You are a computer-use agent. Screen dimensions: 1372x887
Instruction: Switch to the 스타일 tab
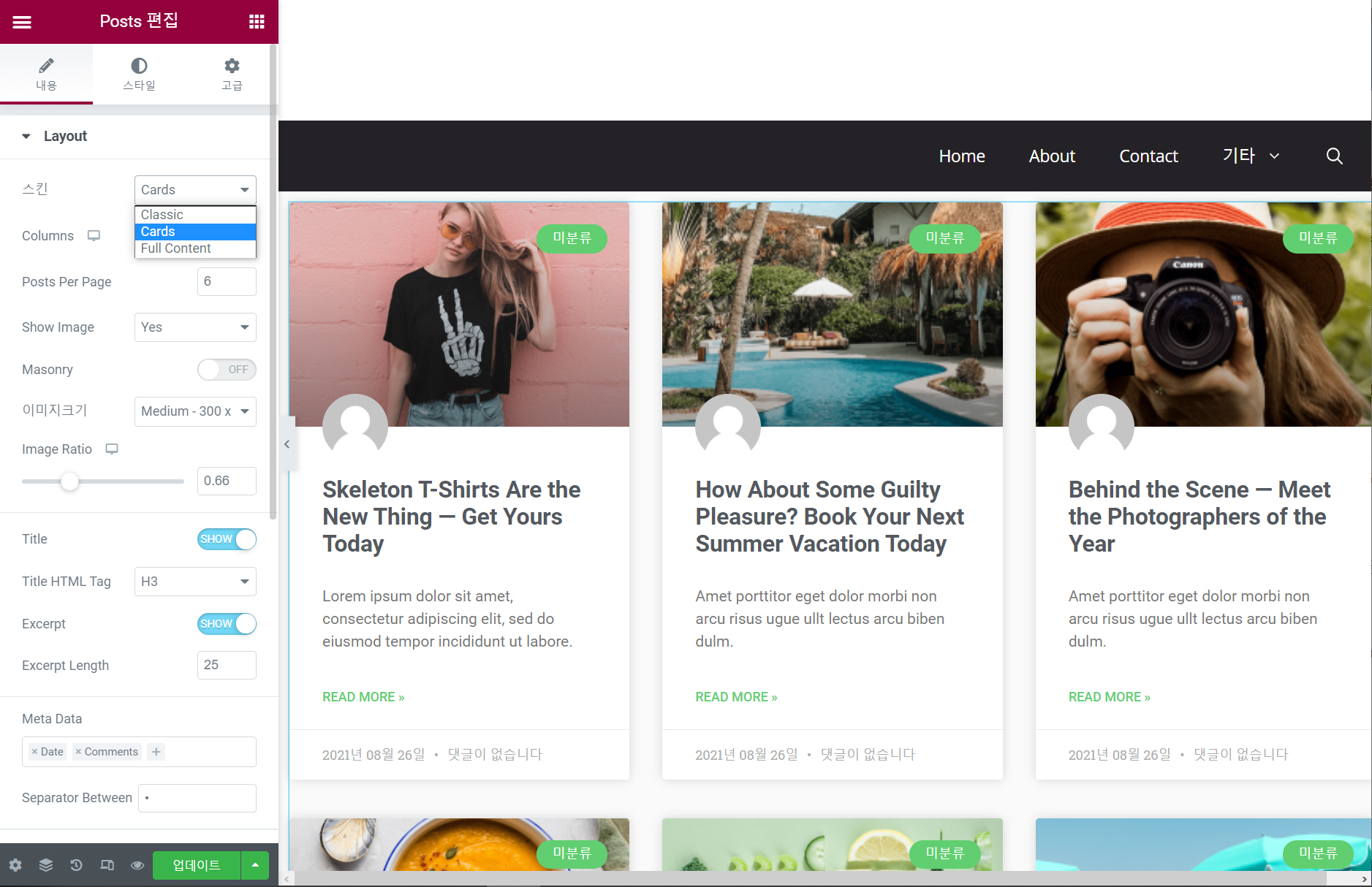click(139, 74)
